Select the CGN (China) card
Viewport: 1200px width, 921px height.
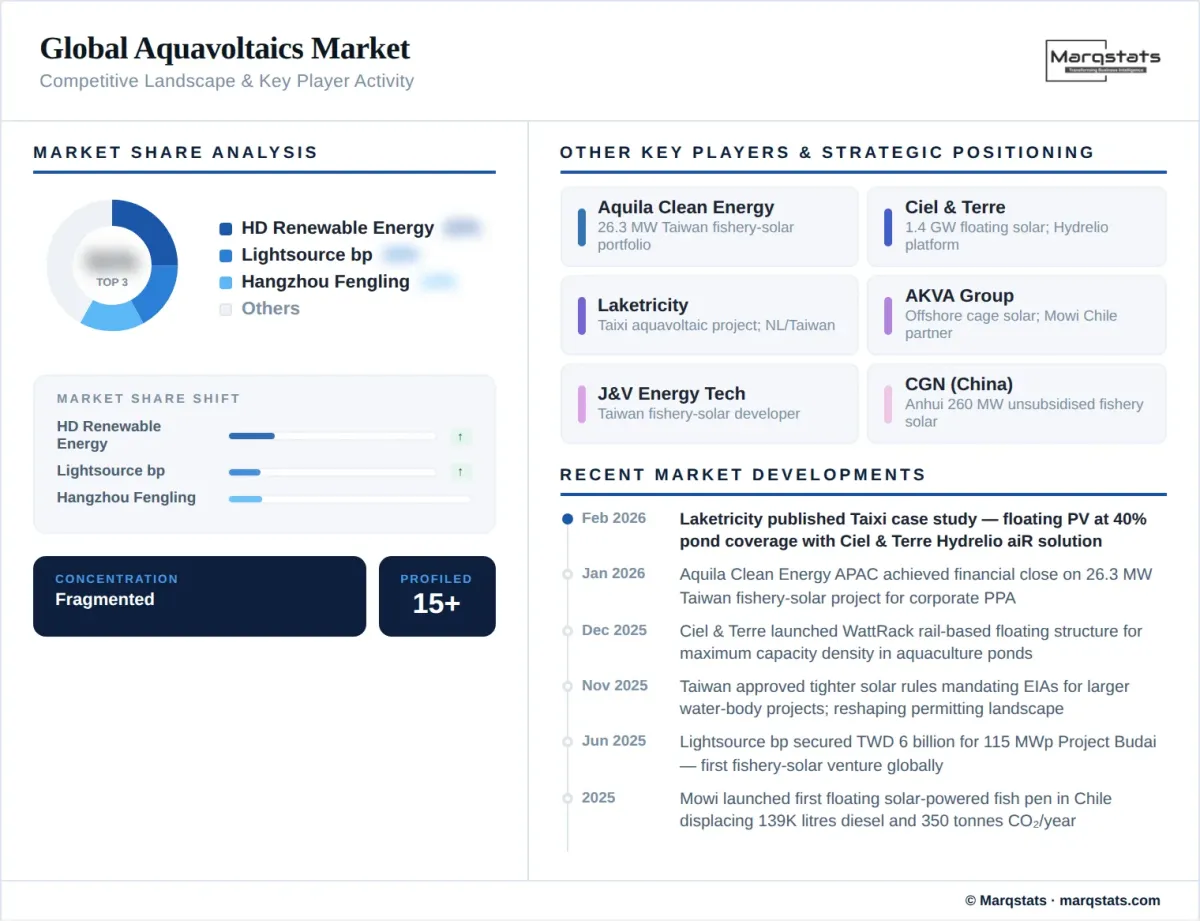(x=1016, y=403)
